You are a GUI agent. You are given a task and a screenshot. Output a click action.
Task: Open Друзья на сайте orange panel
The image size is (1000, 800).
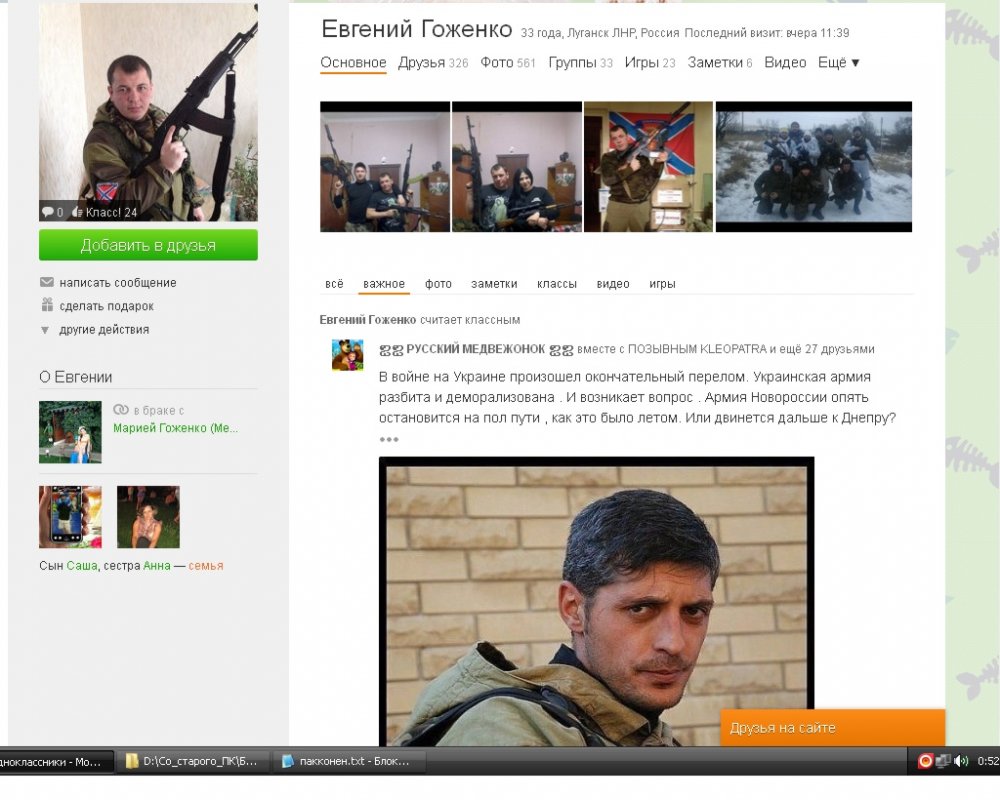tap(832, 727)
